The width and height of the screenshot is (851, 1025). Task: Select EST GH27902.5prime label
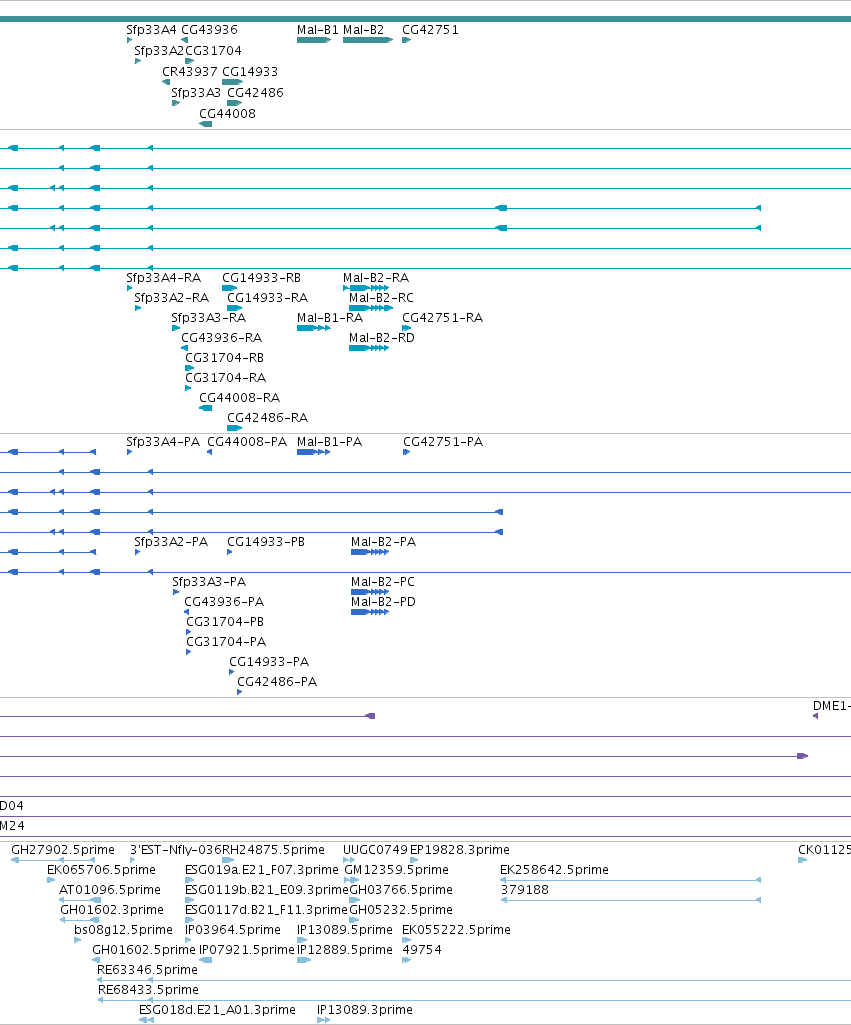[x=63, y=850]
